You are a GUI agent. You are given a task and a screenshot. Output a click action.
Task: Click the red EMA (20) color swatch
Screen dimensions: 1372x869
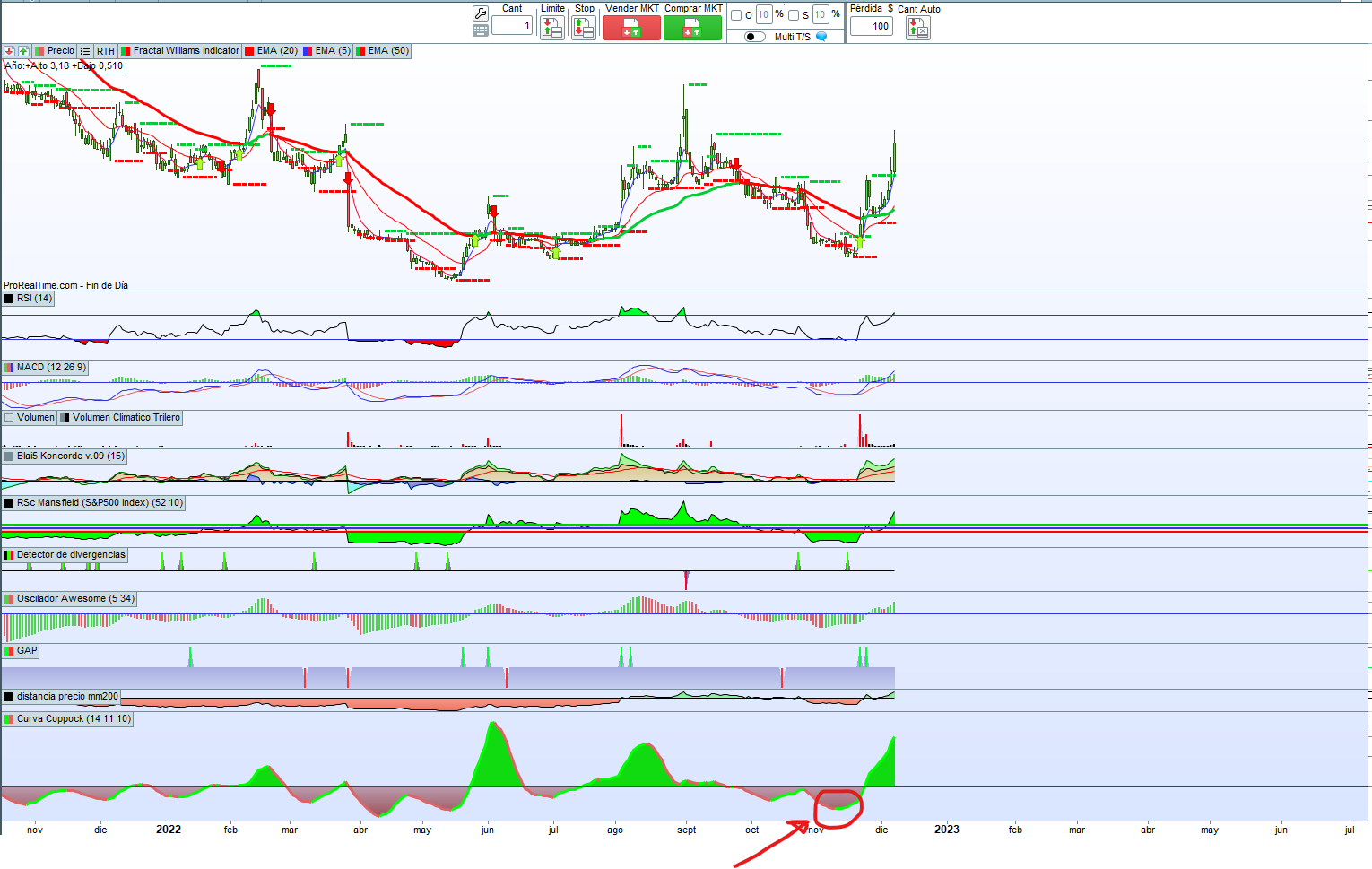click(x=249, y=51)
